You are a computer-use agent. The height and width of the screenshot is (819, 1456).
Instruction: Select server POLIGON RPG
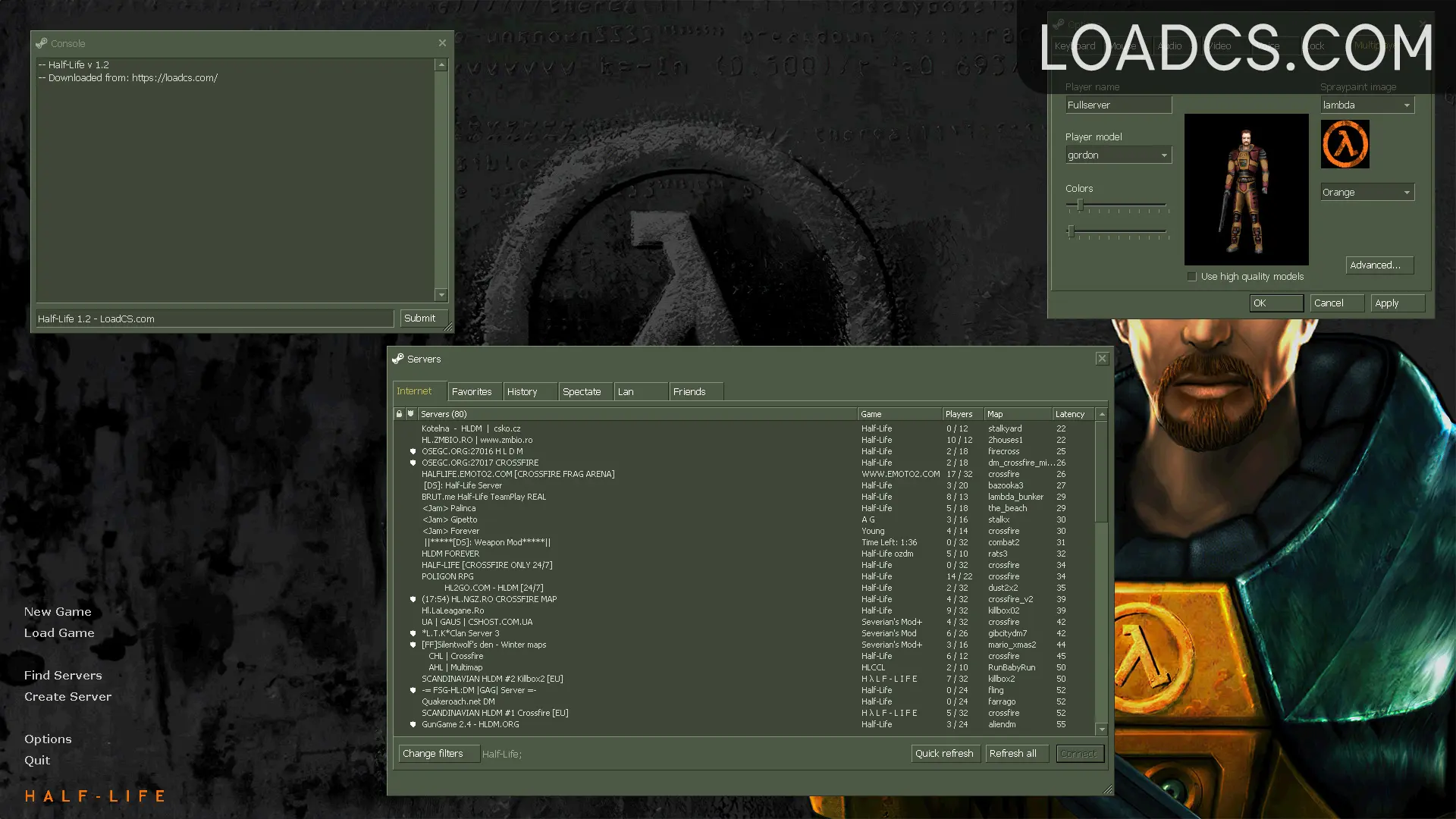click(743, 576)
